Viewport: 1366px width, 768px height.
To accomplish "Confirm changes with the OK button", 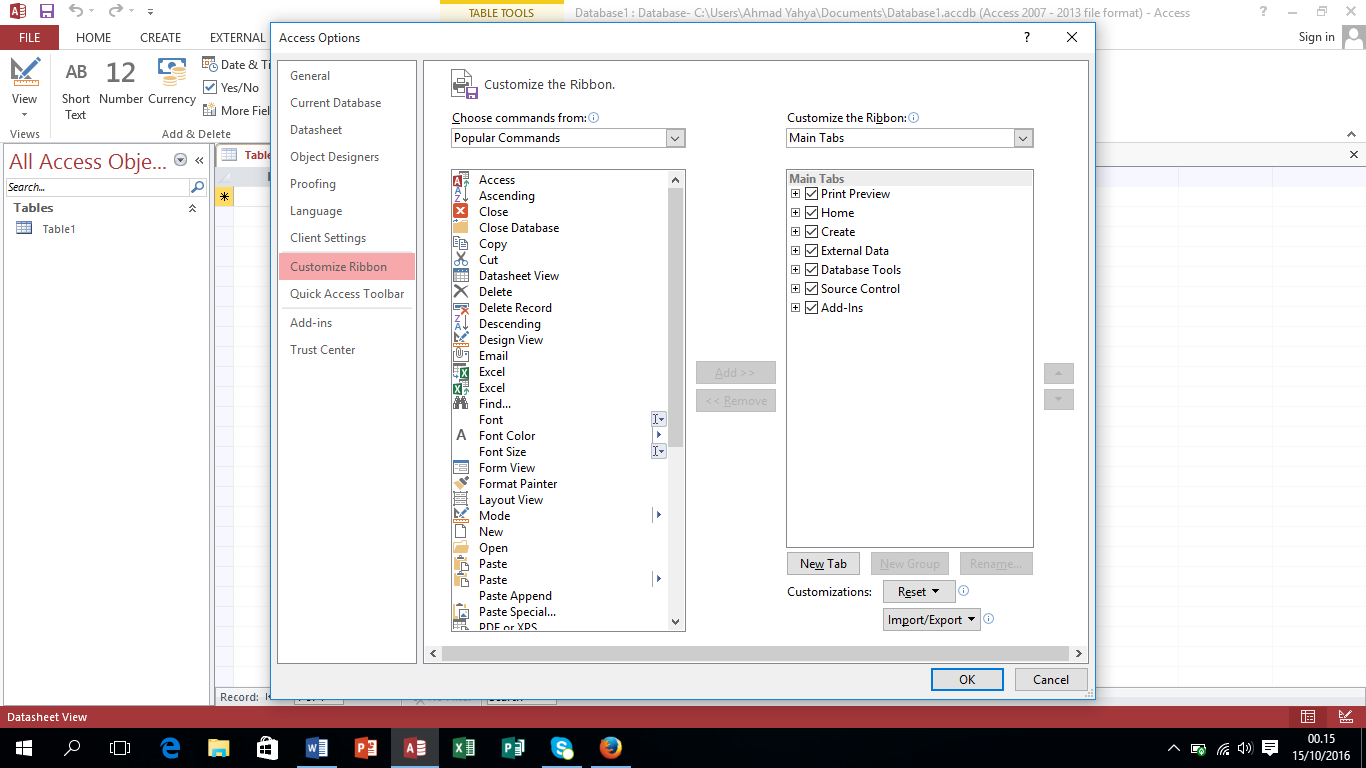I will [966, 679].
